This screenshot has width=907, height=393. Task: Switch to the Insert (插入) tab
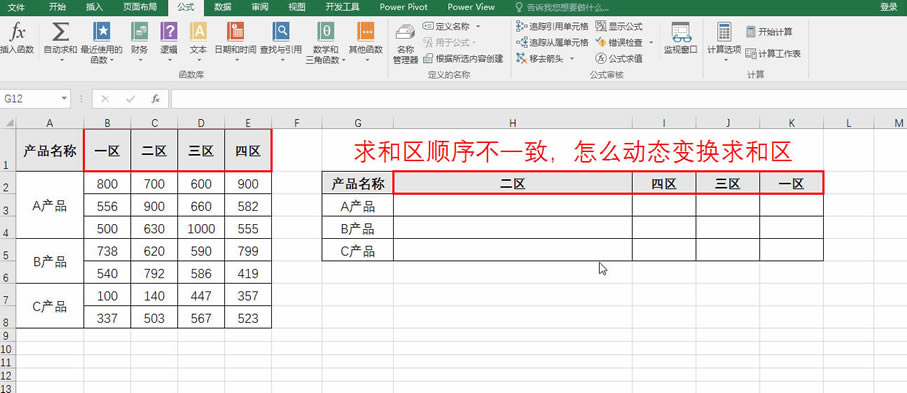94,7
